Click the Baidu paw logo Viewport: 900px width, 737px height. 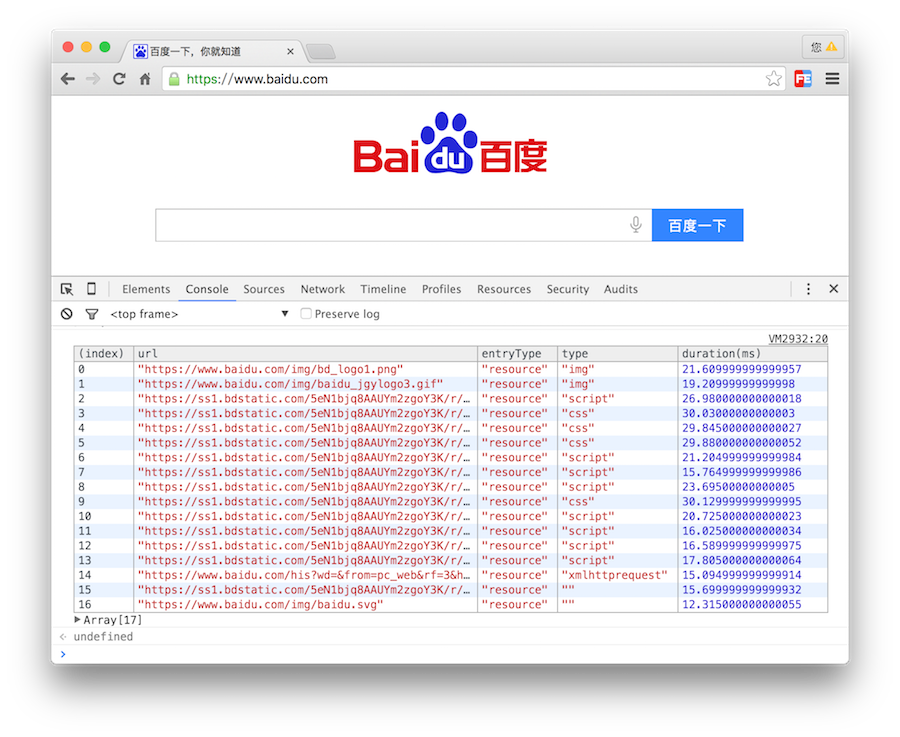coord(450,143)
